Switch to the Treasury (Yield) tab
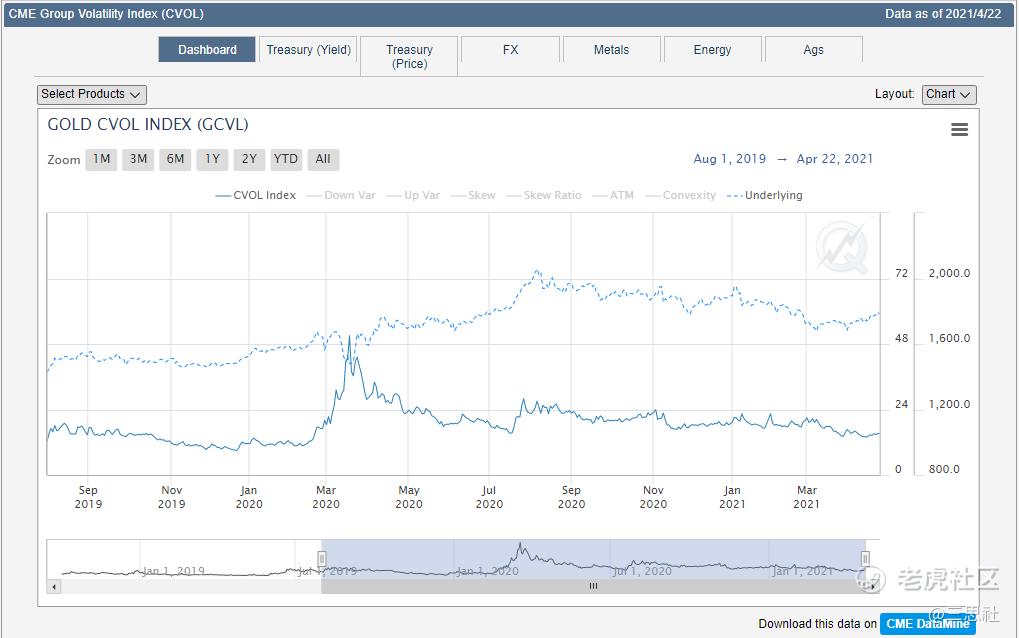The height and width of the screenshot is (638, 1019). tap(309, 49)
